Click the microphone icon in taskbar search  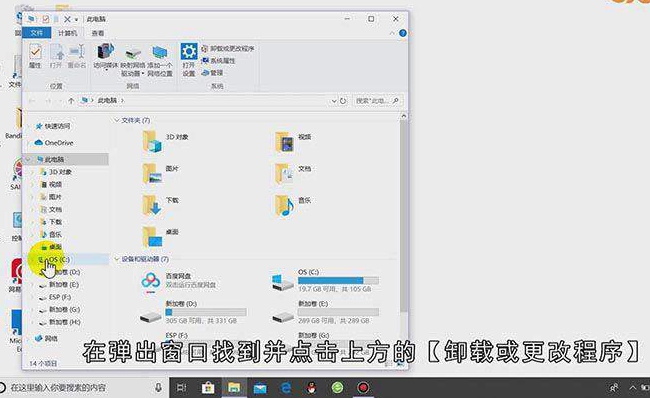[158, 388]
